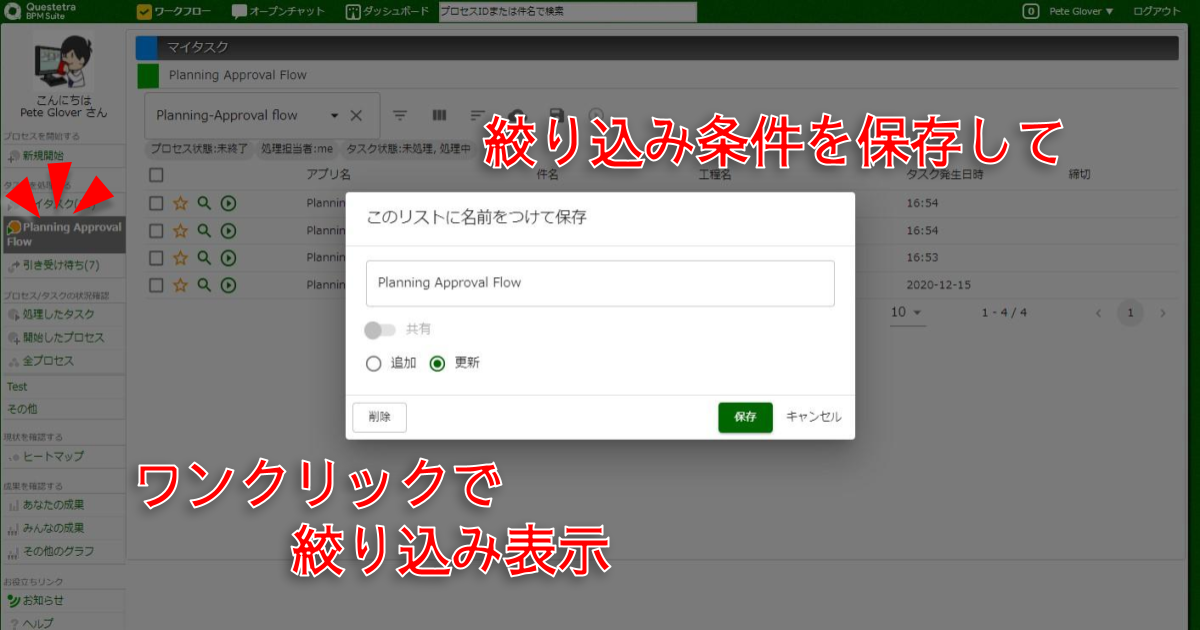Screen dimensions: 1200x630
Task: Open the column display settings icon
Action: [439, 115]
